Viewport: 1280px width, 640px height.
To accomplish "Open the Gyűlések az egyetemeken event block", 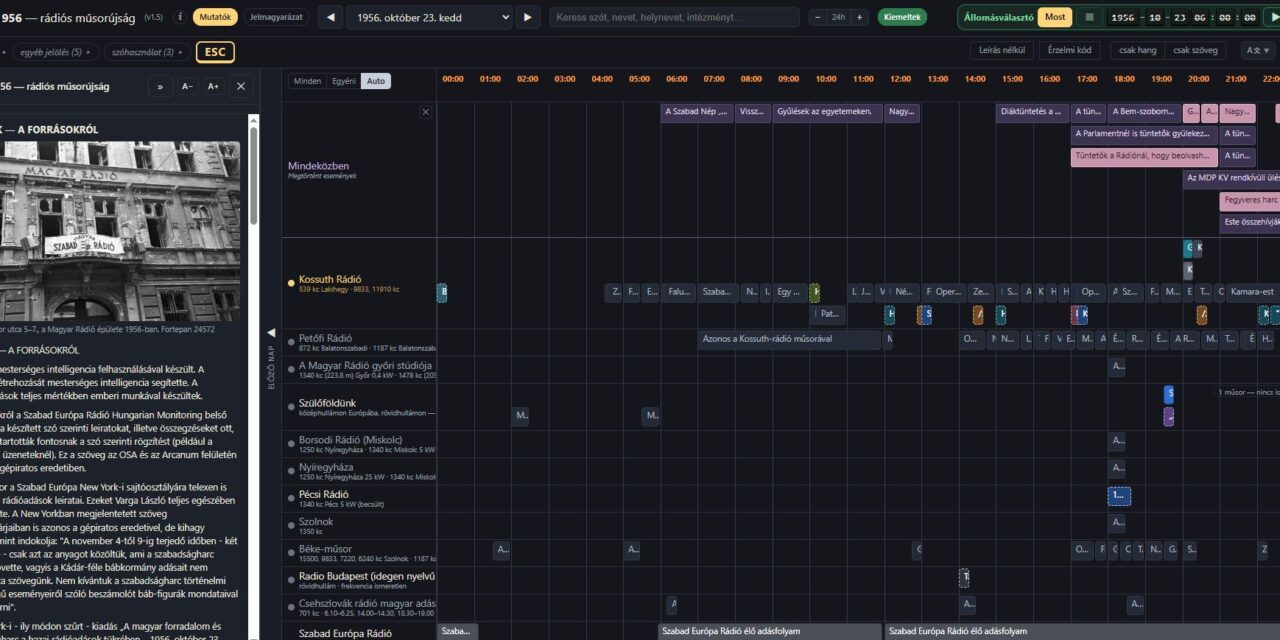I will [x=826, y=112].
